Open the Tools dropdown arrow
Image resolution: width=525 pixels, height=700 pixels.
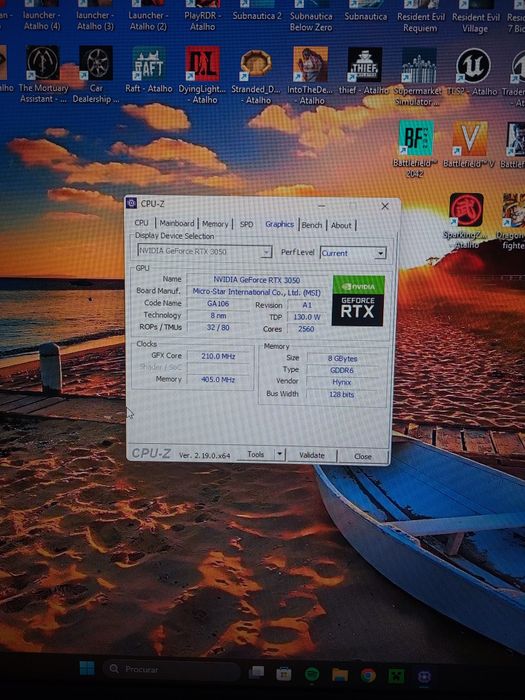(279, 454)
